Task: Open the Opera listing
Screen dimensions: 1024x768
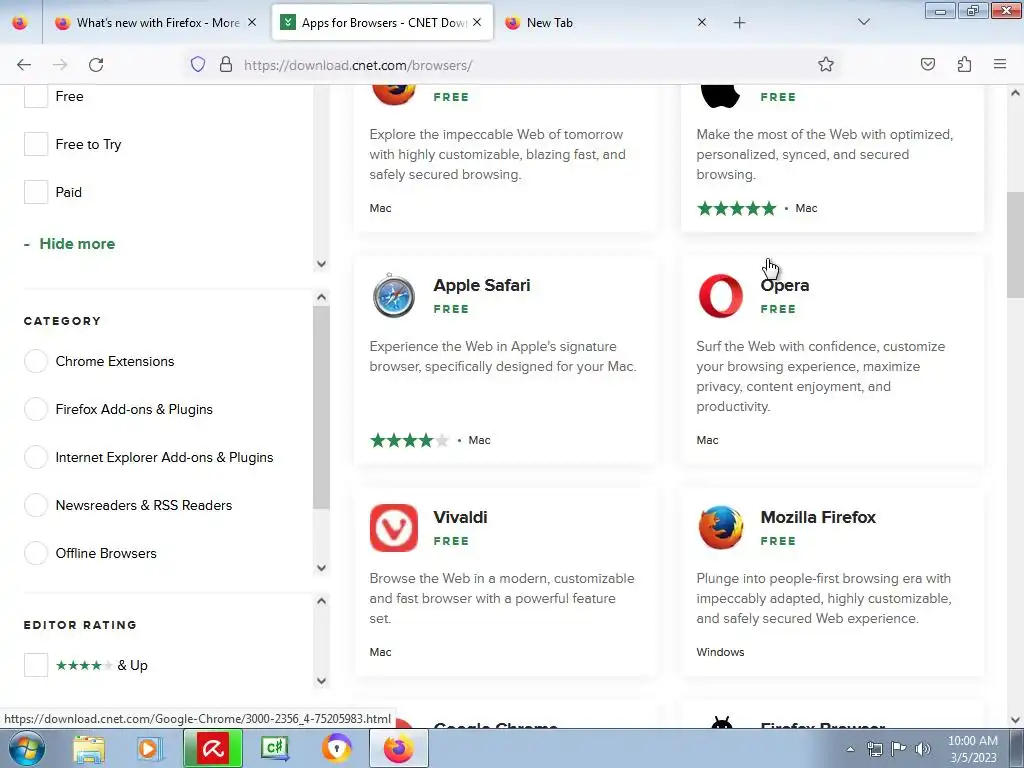Action: coord(785,285)
